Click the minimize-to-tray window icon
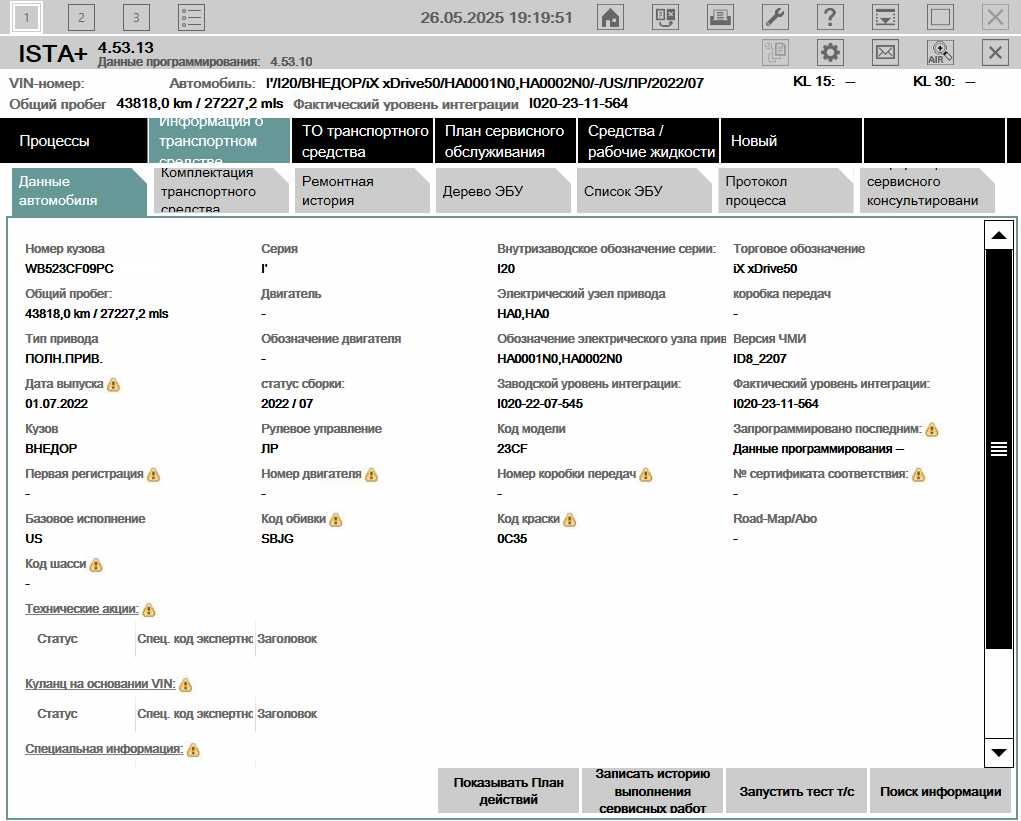 pyautogui.click(x=885, y=17)
